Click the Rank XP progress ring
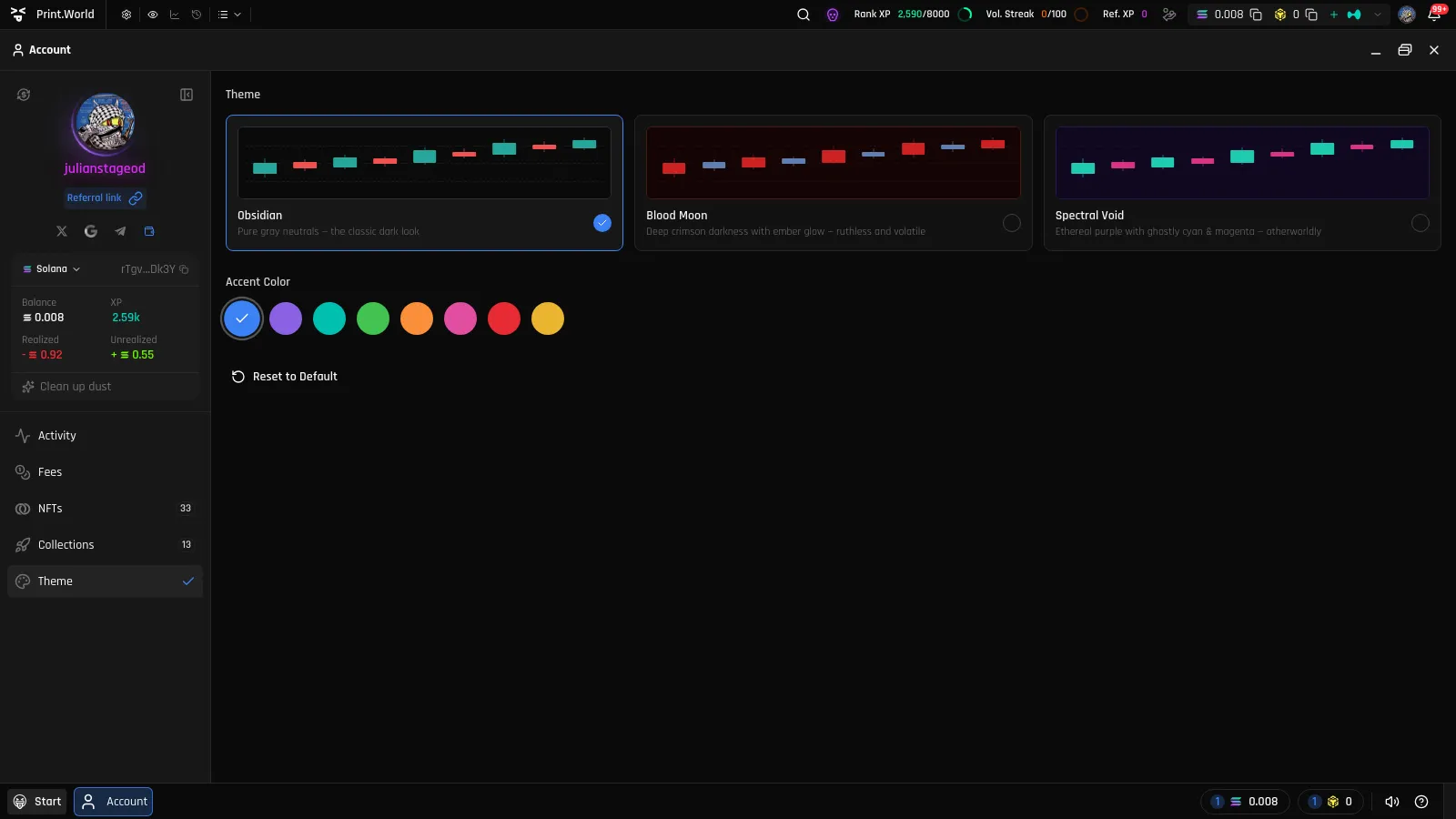Viewport: 1456px width, 819px height. (966, 15)
